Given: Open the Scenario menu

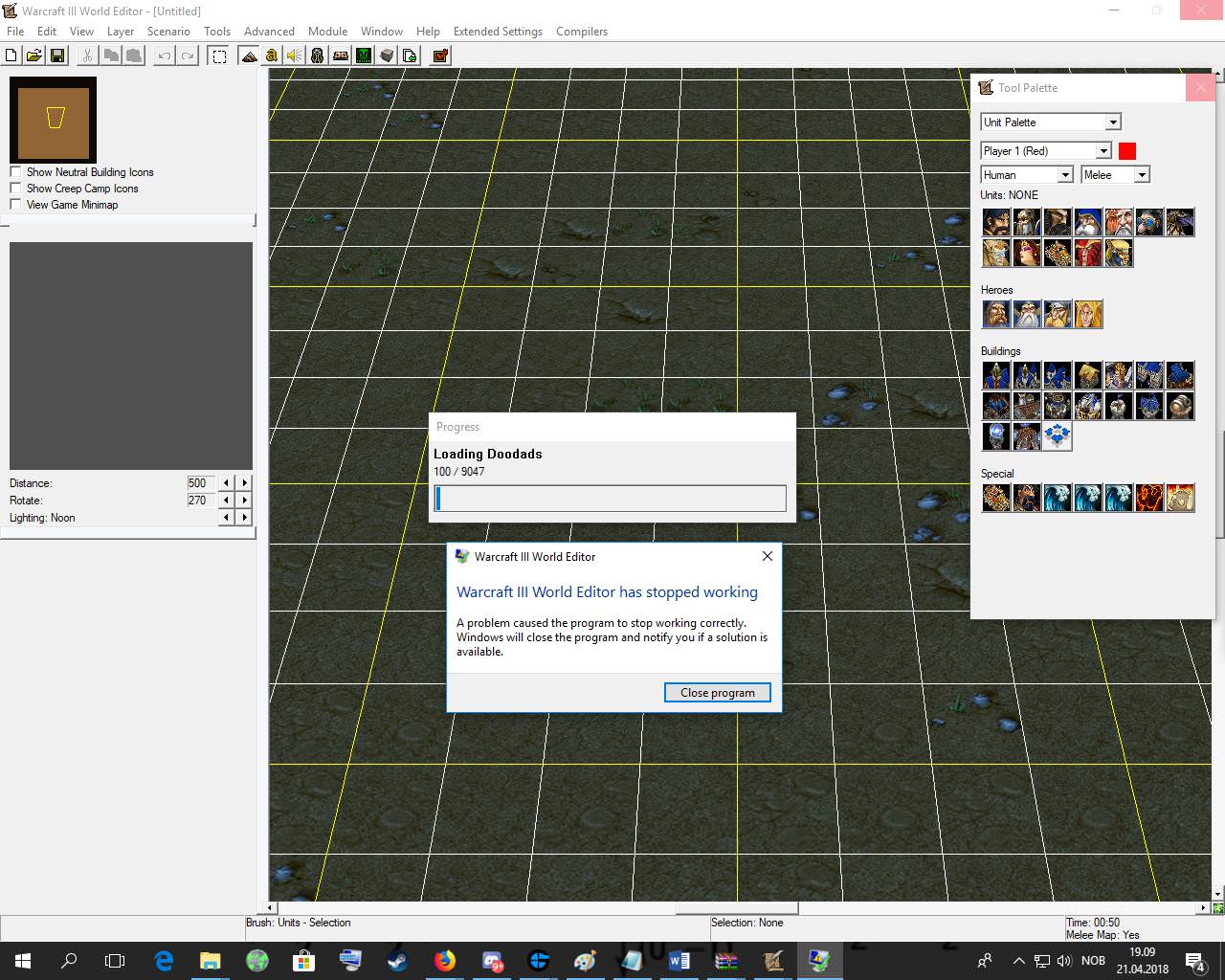Looking at the screenshot, I should tap(168, 32).
